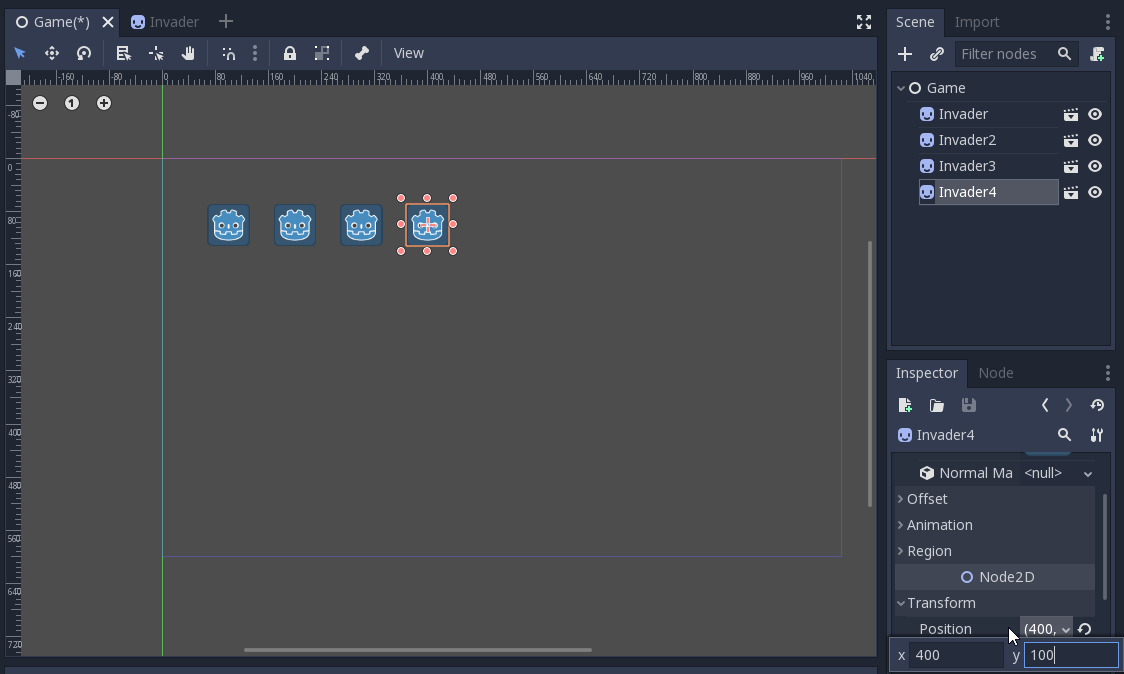1124x674 pixels.
Task: Open the Inspector object properties tools menu
Action: tap(1097, 435)
